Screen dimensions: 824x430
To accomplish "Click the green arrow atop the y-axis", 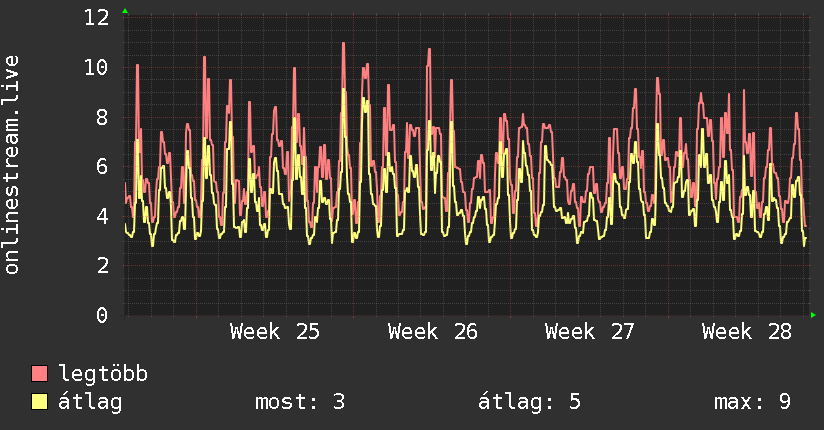I will [x=125, y=11].
